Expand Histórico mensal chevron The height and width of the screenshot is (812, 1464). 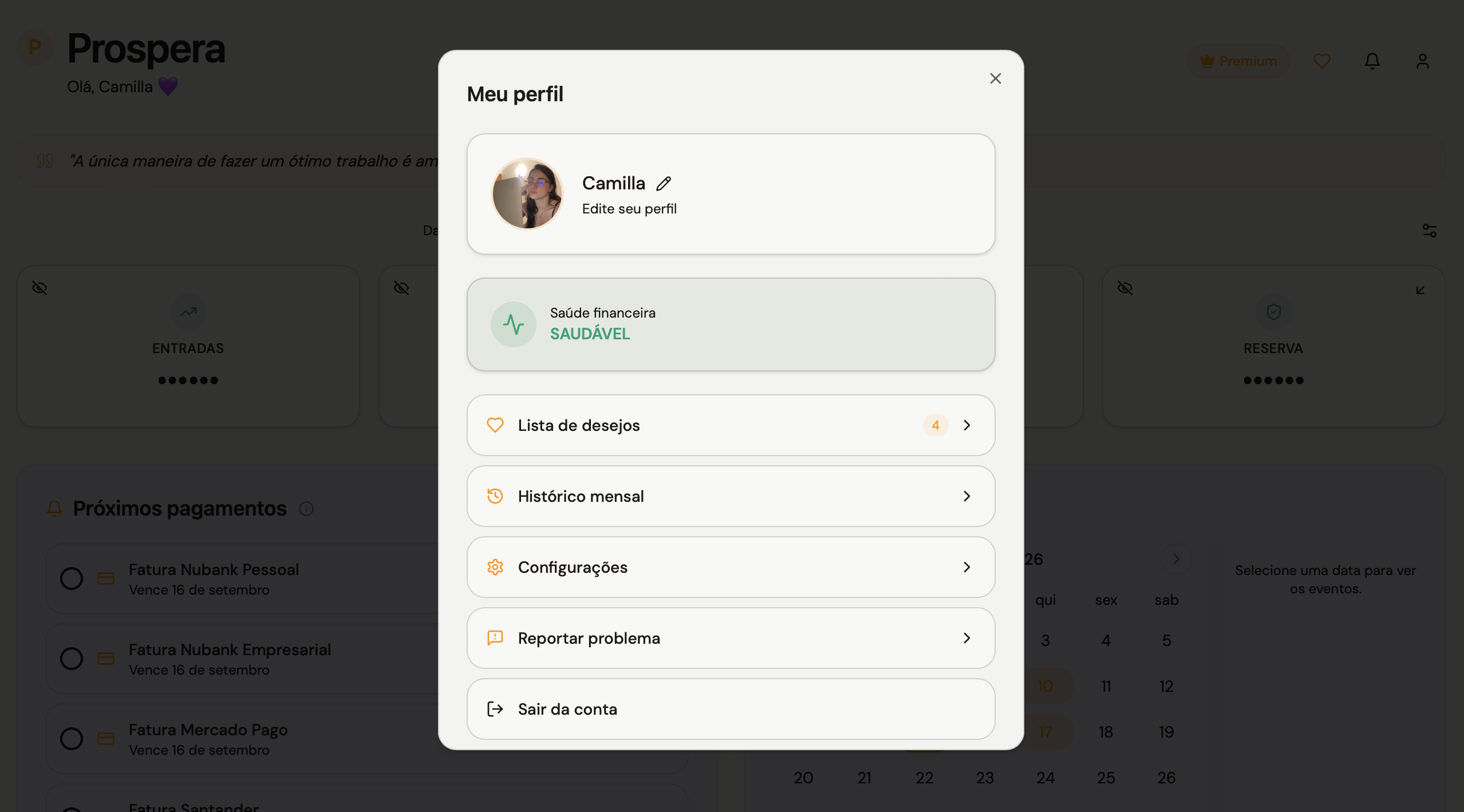click(967, 496)
